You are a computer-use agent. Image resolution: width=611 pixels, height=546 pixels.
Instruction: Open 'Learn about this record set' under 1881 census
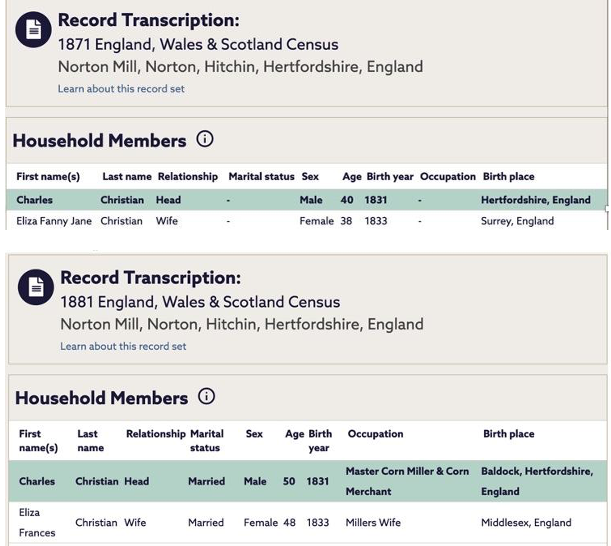point(123,347)
